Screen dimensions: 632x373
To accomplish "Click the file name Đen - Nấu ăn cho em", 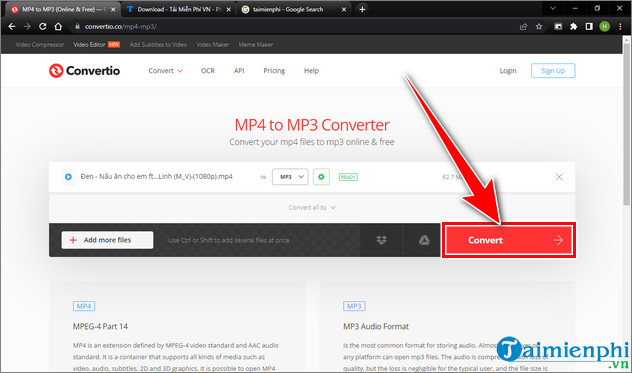I will coord(156,176).
